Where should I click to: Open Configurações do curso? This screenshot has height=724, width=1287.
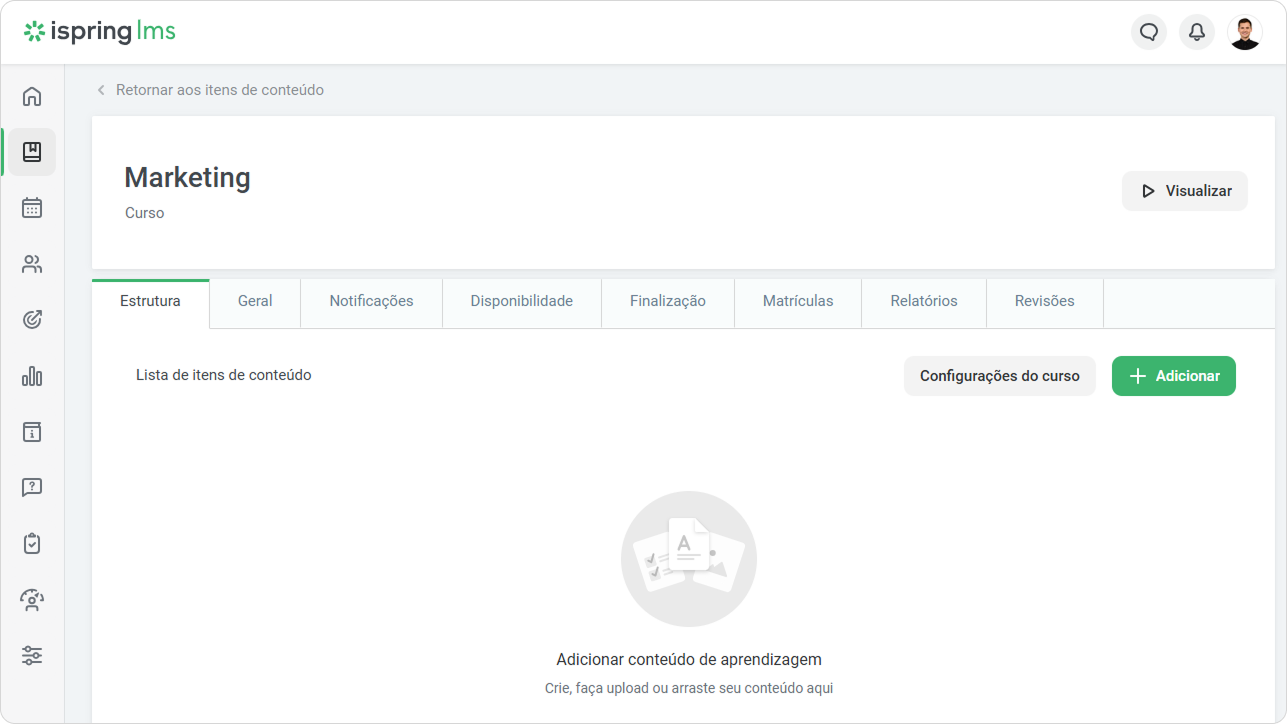[x=1000, y=376]
